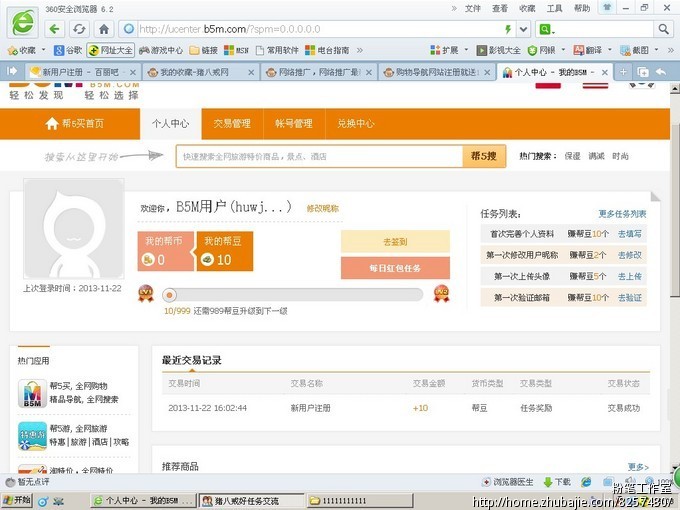The width and height of the screenshot is (680, 510).
Task: Switch to the 新用户注册 - 百丽吧 tab
Action: point(82,72)
